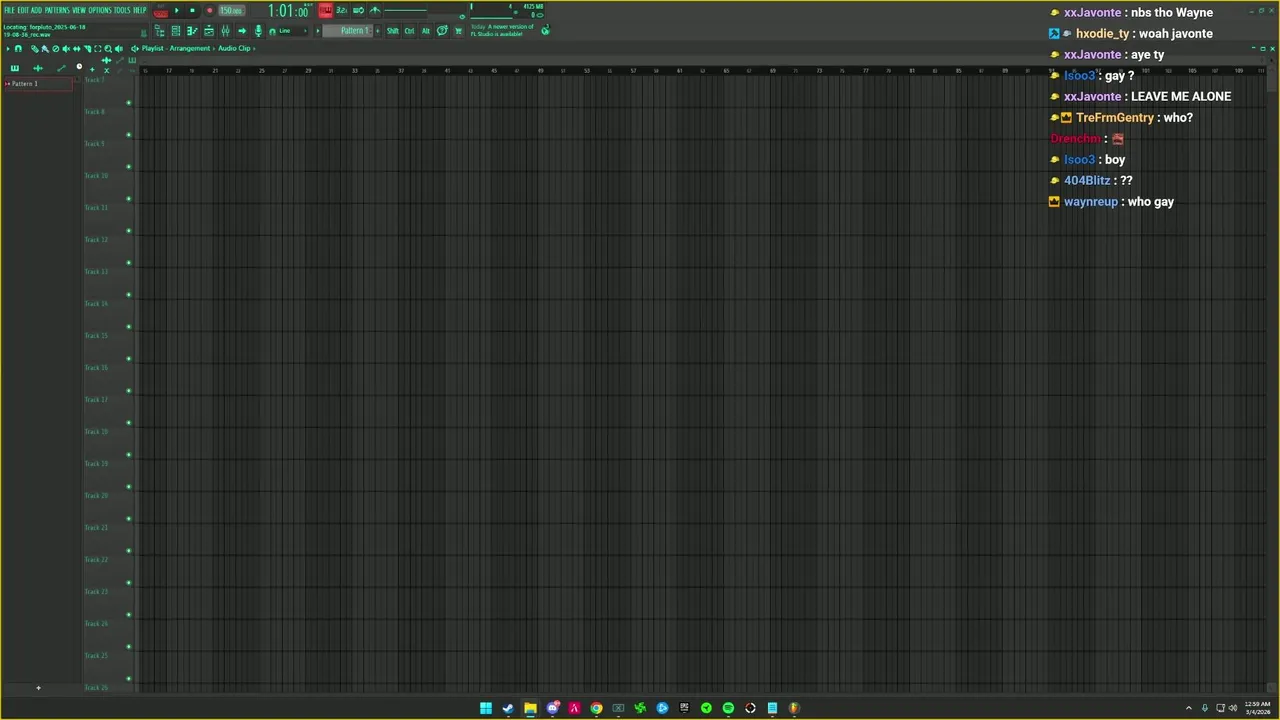The height and width of the screenshot is (720, 1280).
Task: Click the Play button in transport
Action: pos(177,11)
